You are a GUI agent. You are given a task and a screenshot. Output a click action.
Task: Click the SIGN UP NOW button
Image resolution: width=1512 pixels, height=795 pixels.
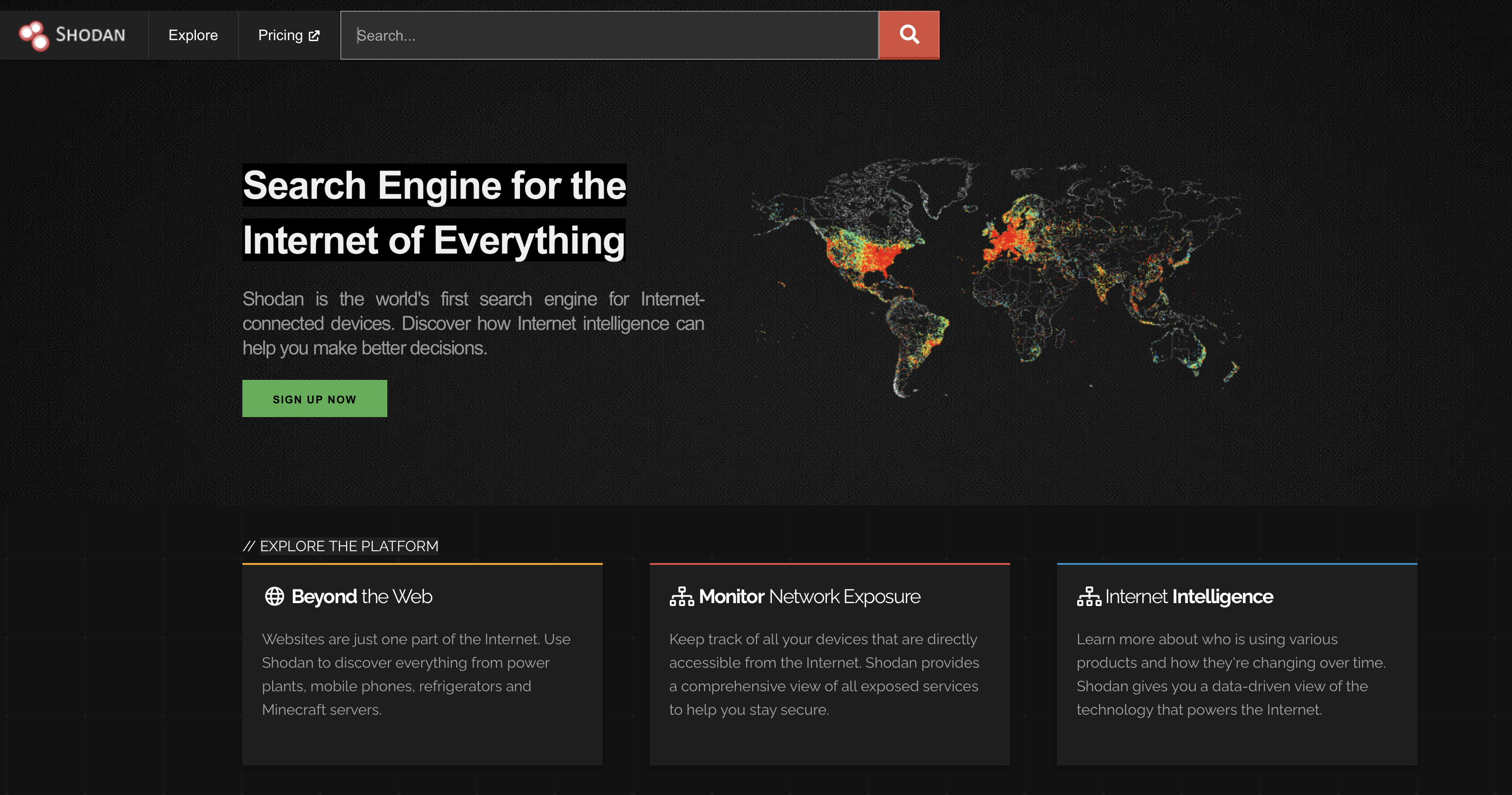click(315, 398)
